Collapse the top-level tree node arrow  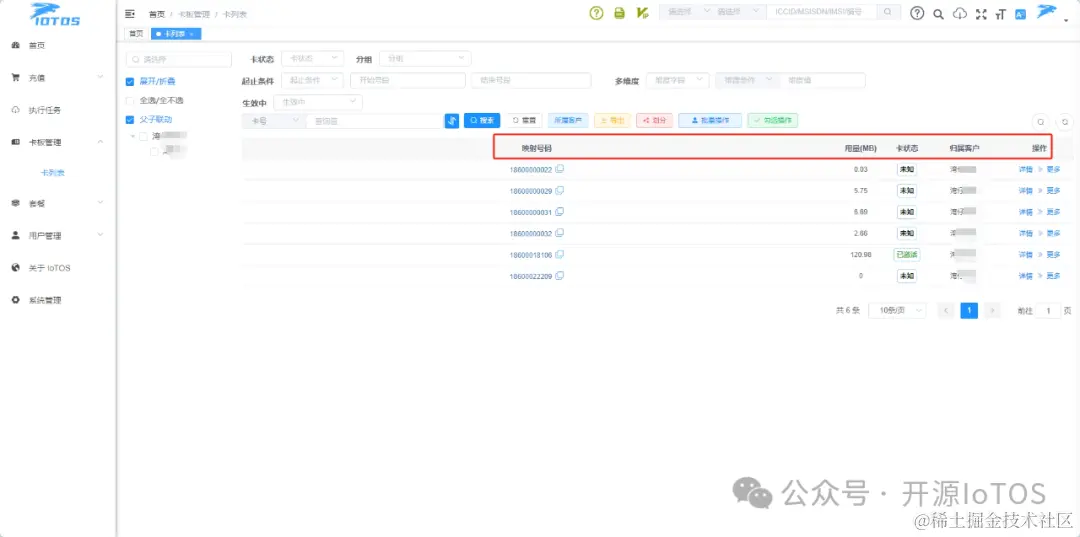click(133, 136)
